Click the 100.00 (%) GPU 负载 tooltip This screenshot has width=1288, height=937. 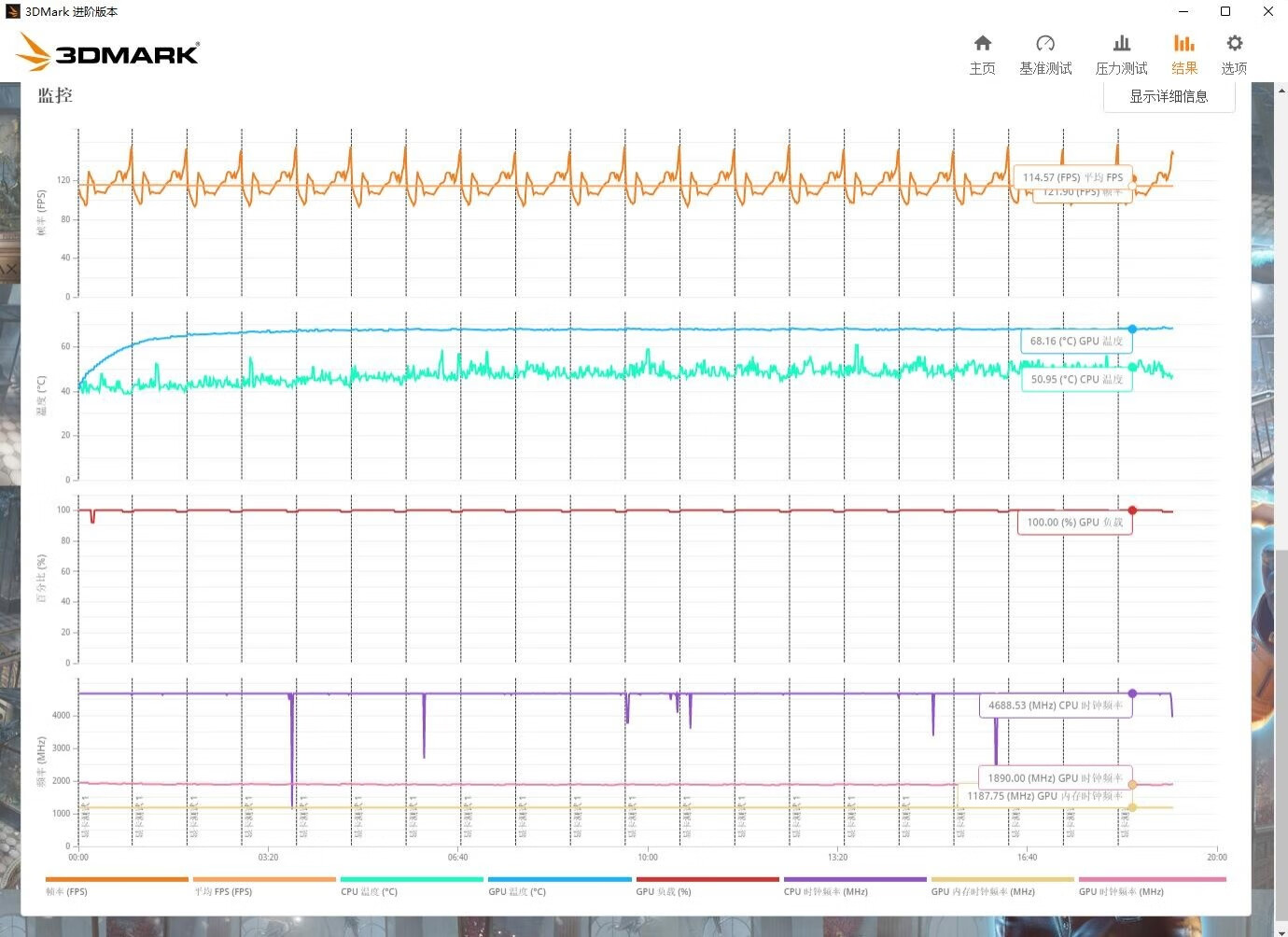pyautogui.click(x=1074, y=523)
